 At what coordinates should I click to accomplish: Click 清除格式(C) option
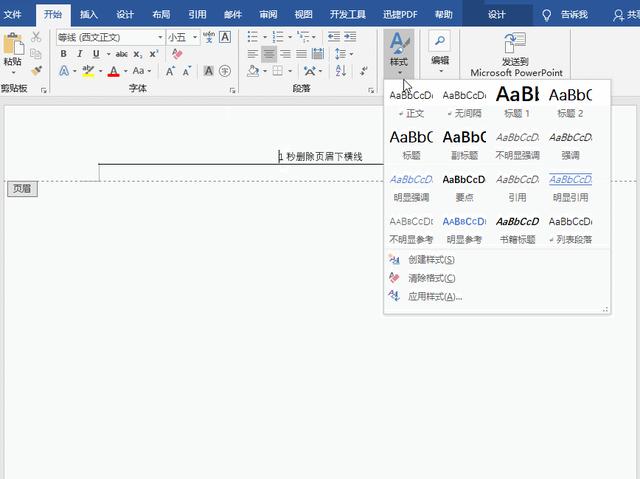click(431, 278)
